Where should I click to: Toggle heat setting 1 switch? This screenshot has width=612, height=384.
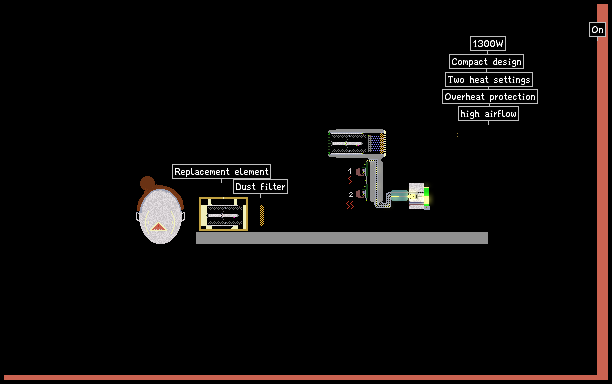[360, 172]
